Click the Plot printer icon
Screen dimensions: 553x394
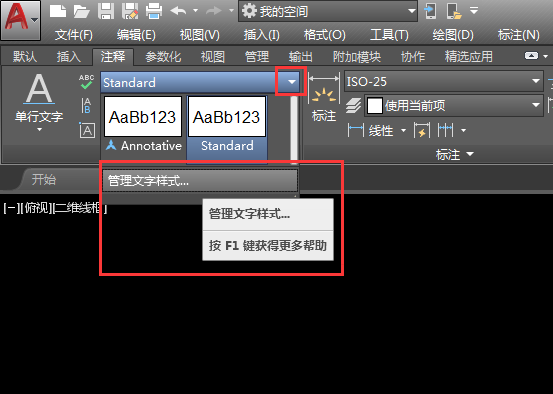154,11
